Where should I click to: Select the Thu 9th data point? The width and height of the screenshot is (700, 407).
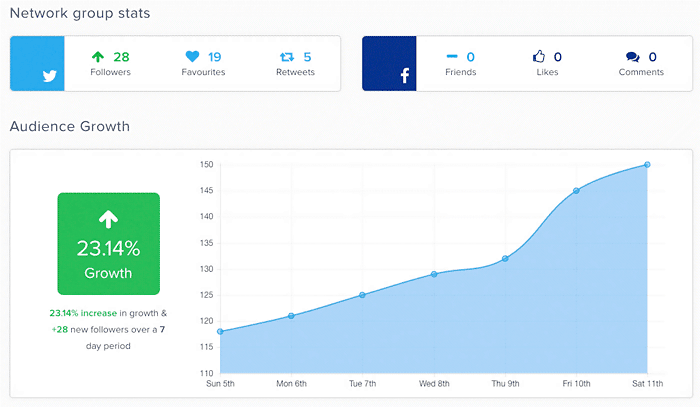tap(505, 258)
